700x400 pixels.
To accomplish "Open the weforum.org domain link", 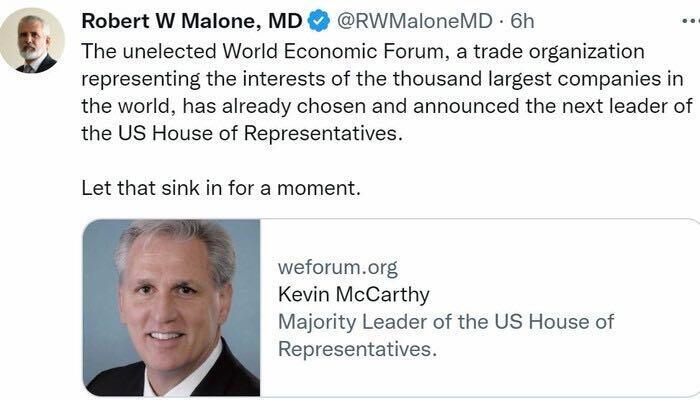I will 337,268.
